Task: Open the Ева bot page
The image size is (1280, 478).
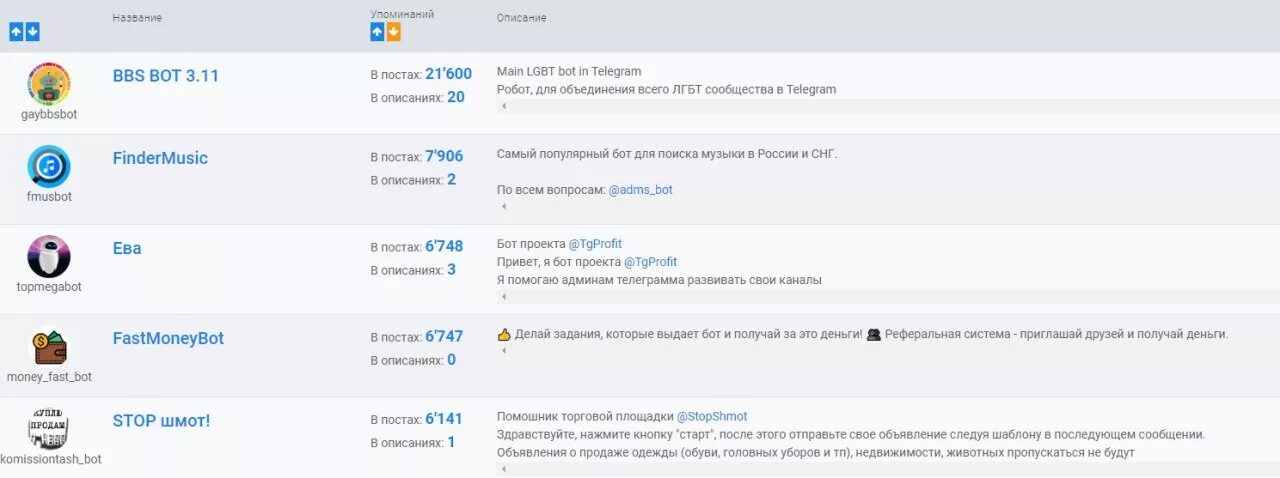Action: 127,248
